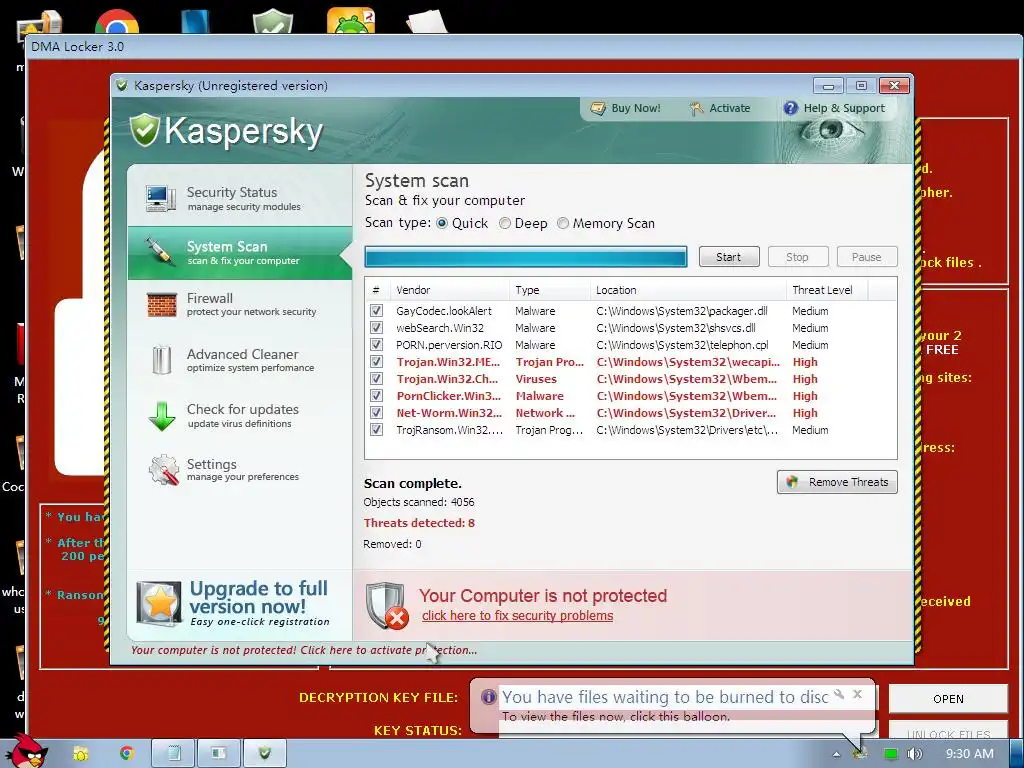
Task: Click Upgrade to full version now banner
Action: pyautogui.click(x=239, y=603)
